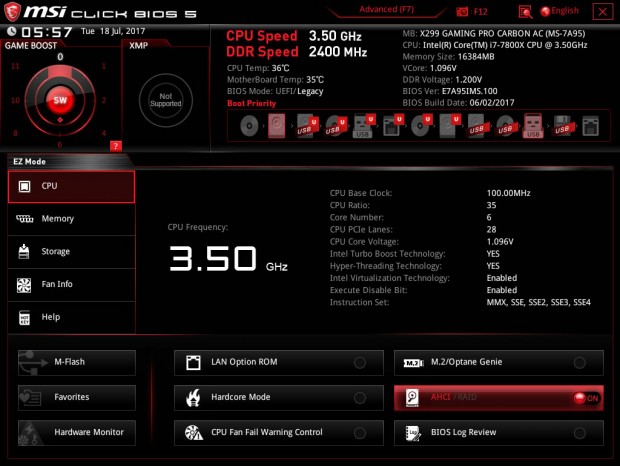Click the CPU Ratio value 35
The image size is (620, 466).
491,205
